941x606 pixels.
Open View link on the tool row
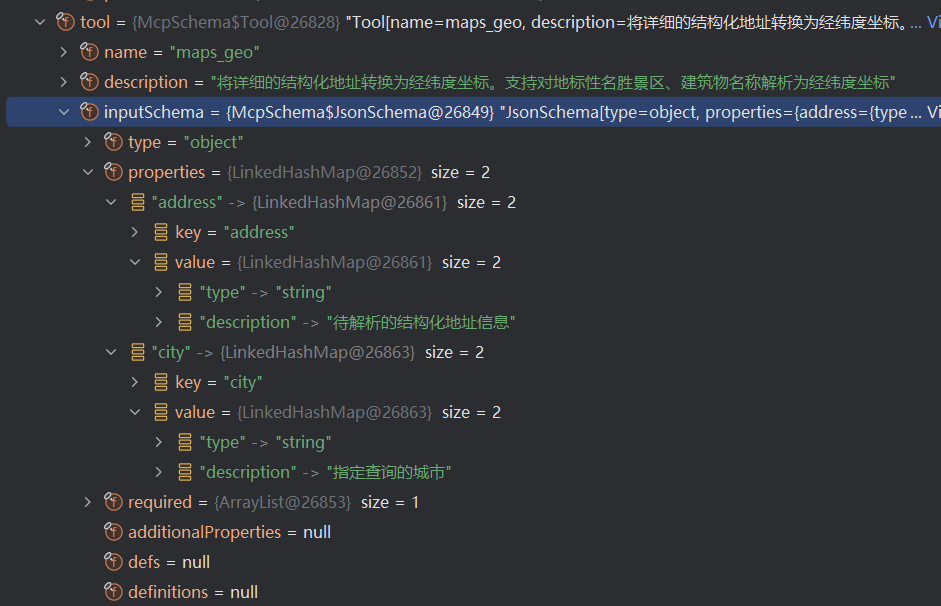[934, 22]
